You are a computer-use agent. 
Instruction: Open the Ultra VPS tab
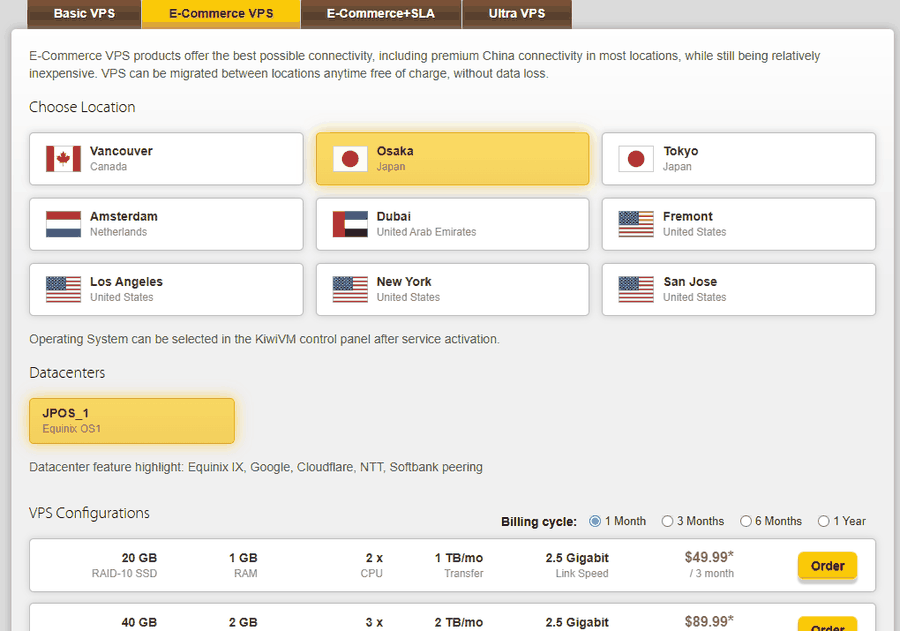(517, 13)
